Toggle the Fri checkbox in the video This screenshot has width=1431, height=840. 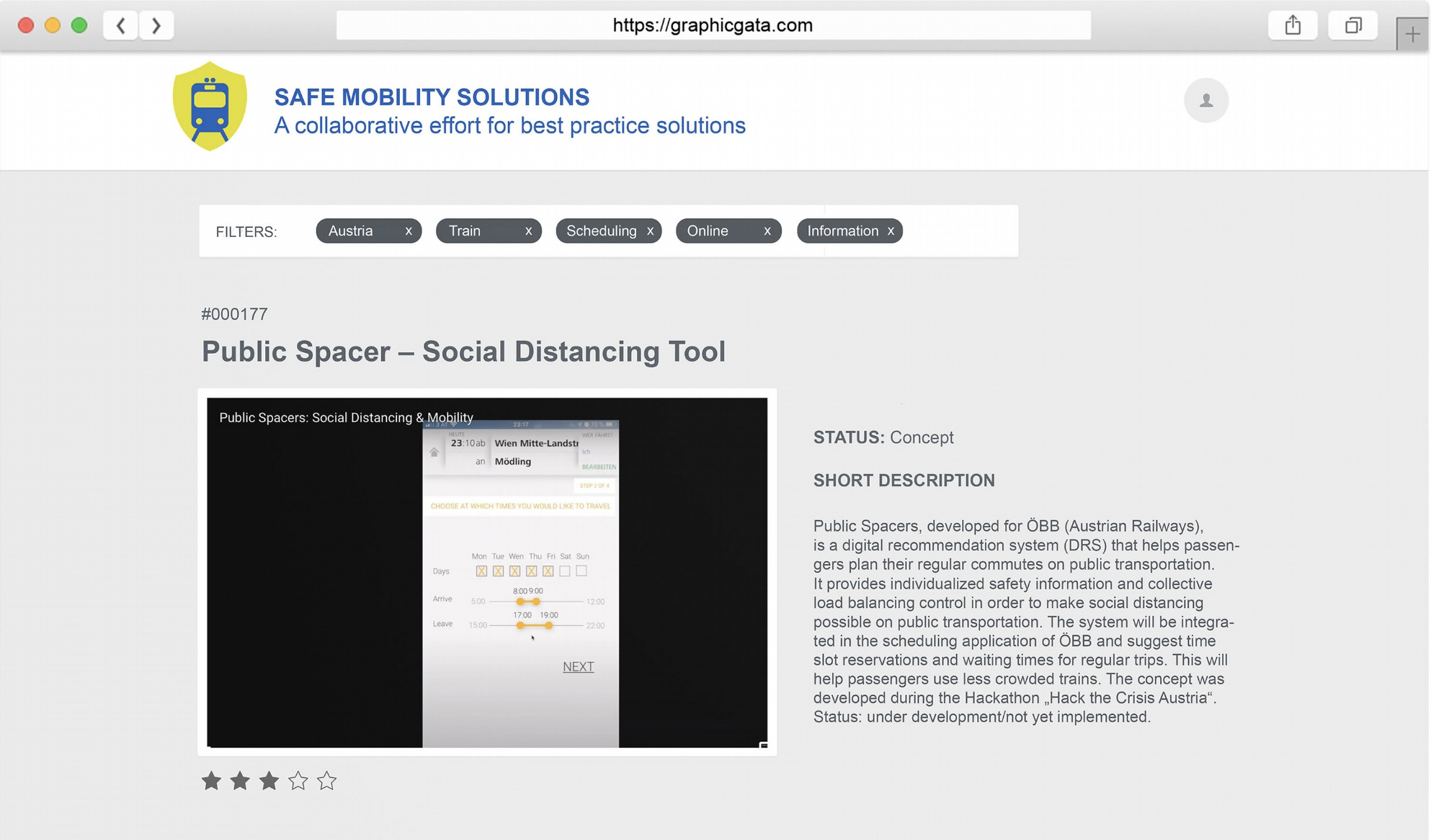[548, 571]
